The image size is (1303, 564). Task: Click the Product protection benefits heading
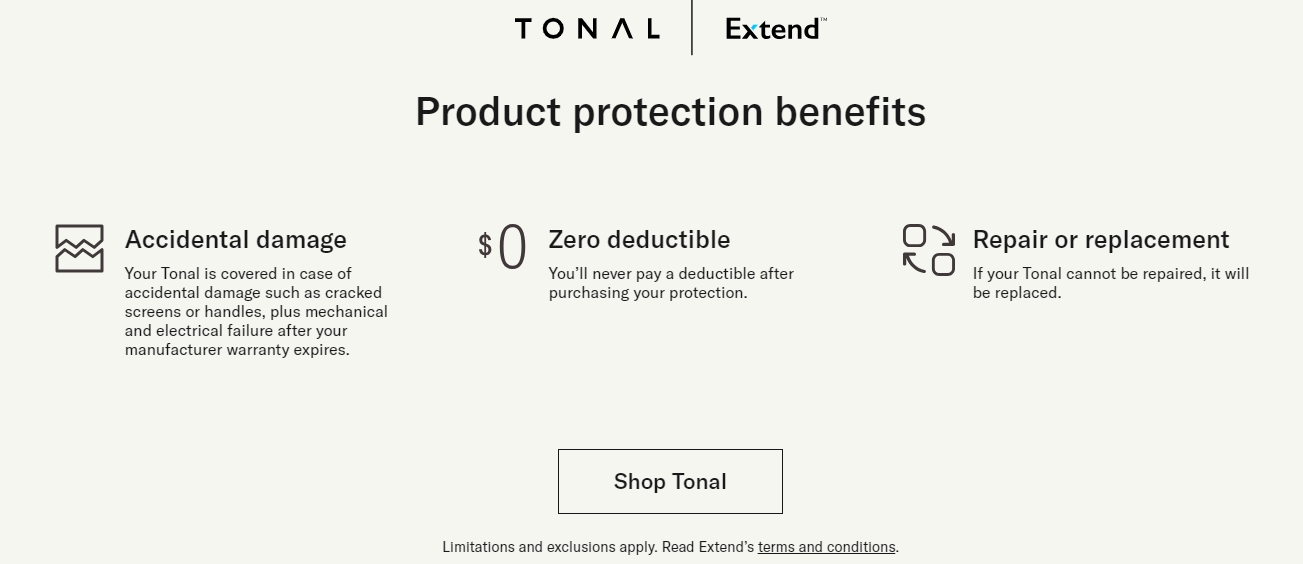click(x=670, y=111)
